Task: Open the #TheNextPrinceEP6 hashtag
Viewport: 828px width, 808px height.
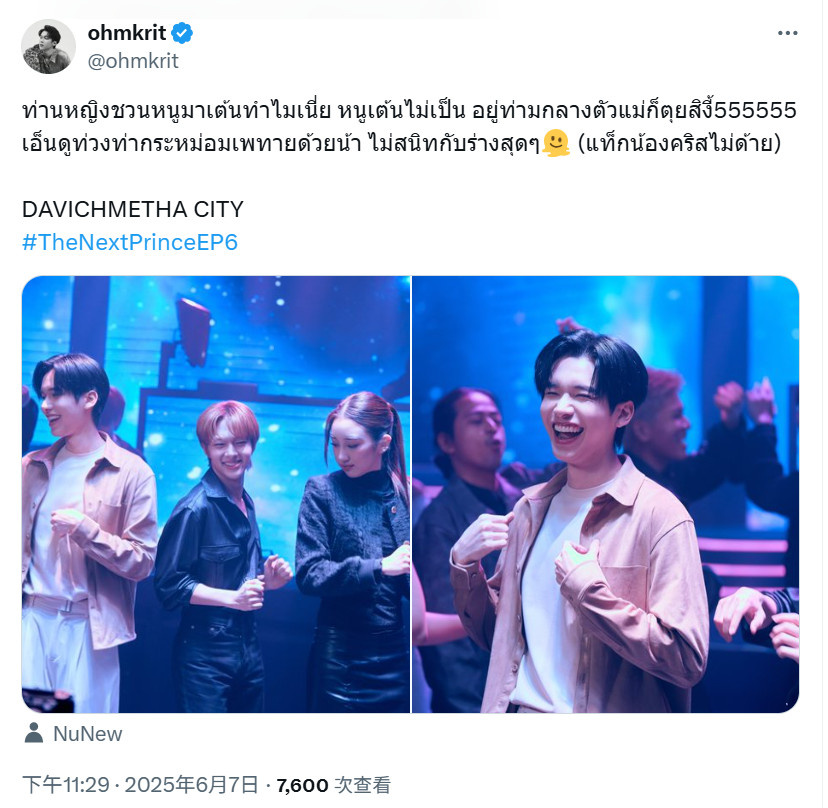Action: point(130,242)
